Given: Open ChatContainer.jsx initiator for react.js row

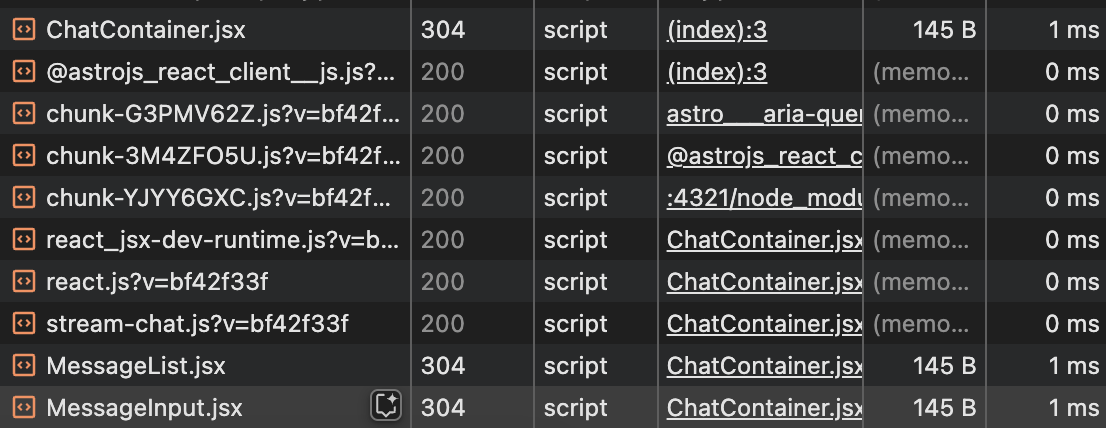Looking at the screenshot, I should pyautogui.click(x=764, y=282).
